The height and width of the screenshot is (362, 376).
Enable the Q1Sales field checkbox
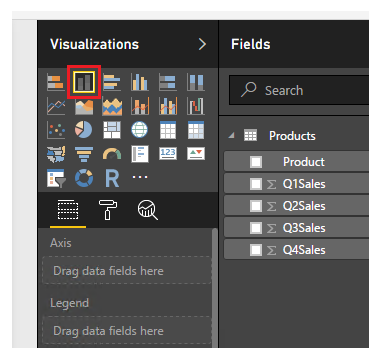[x=256, y=184]
